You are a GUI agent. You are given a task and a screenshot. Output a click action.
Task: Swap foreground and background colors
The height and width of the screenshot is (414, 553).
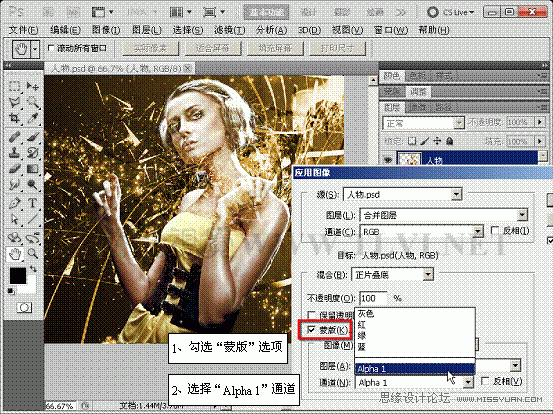33,269
